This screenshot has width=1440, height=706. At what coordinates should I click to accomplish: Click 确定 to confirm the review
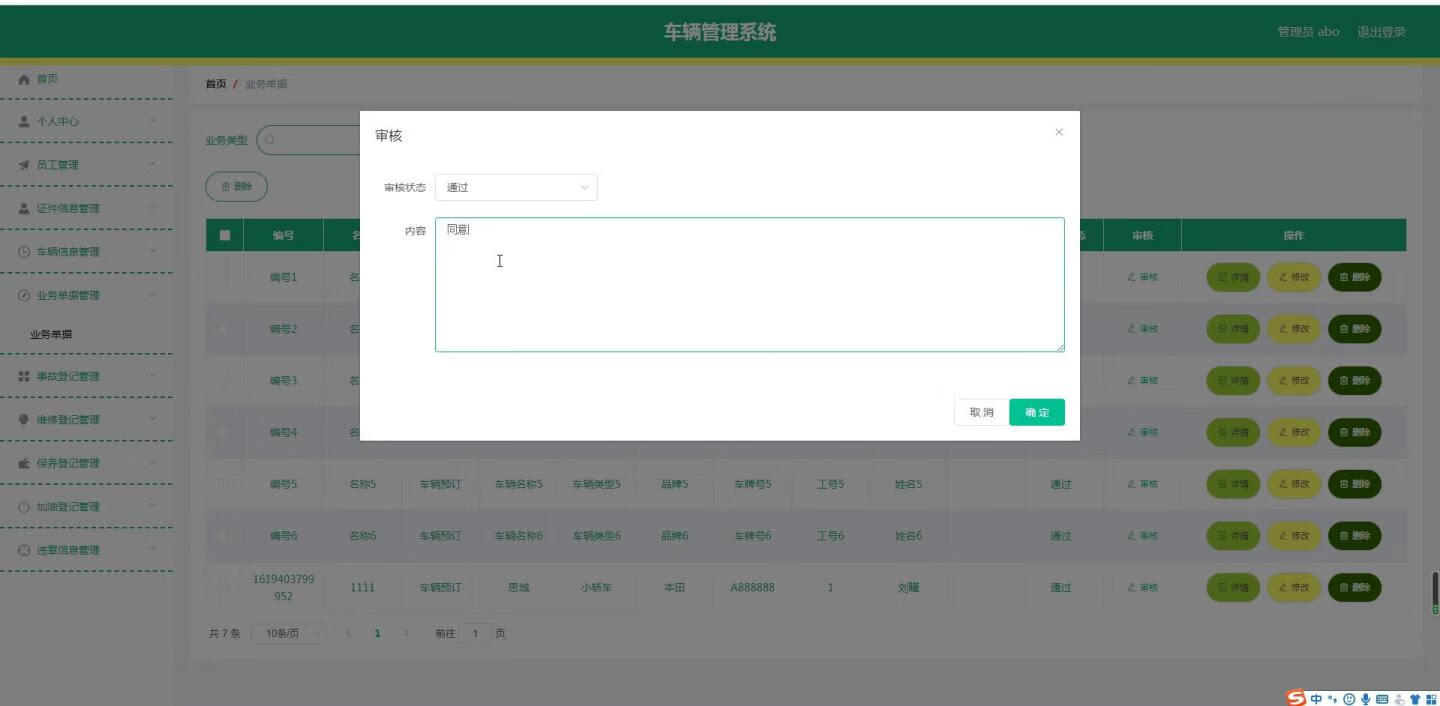pyautogui.click(x=1037, y=412)
